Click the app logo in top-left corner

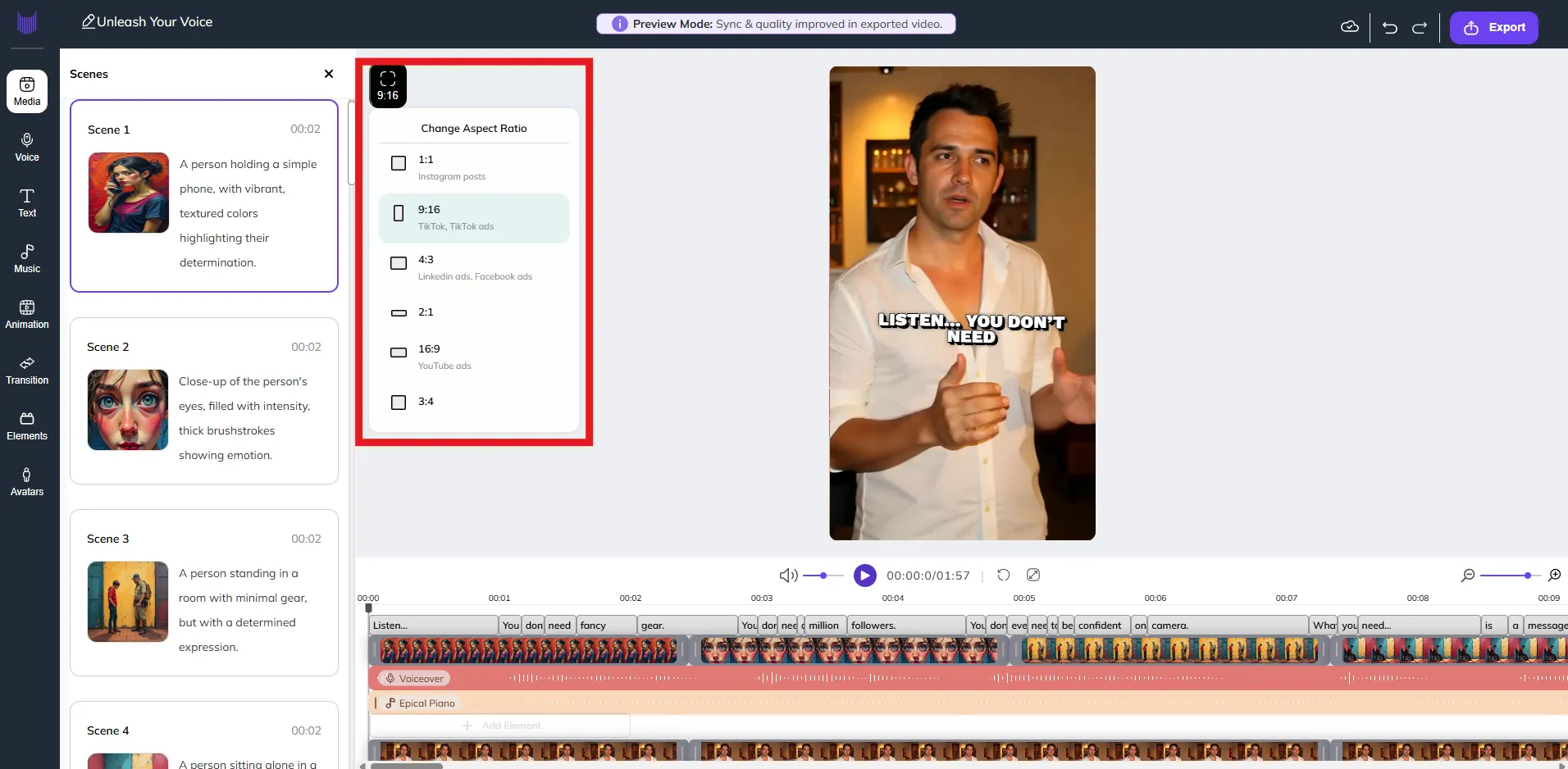pyautogui.click(x=27, y=22)
